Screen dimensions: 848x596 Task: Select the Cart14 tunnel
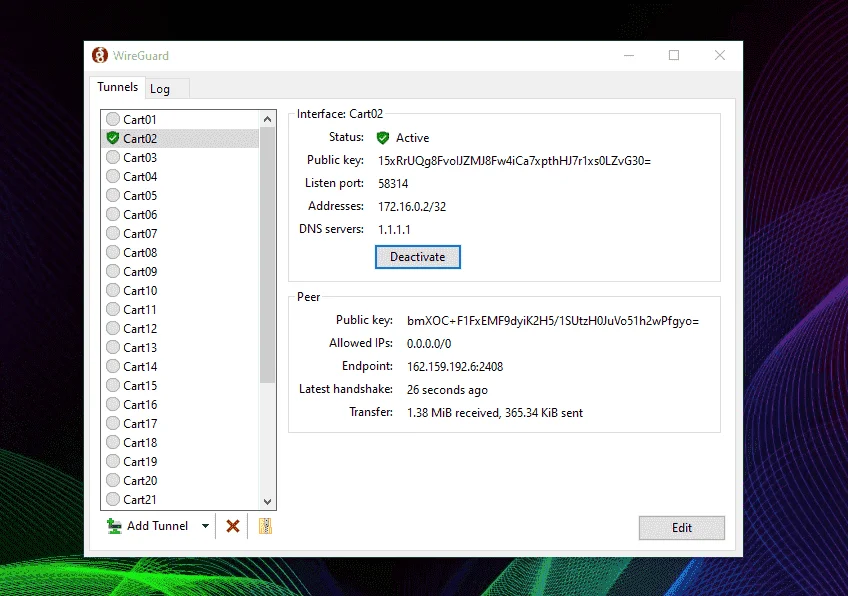pyautogui.click(x=180, y=367)
